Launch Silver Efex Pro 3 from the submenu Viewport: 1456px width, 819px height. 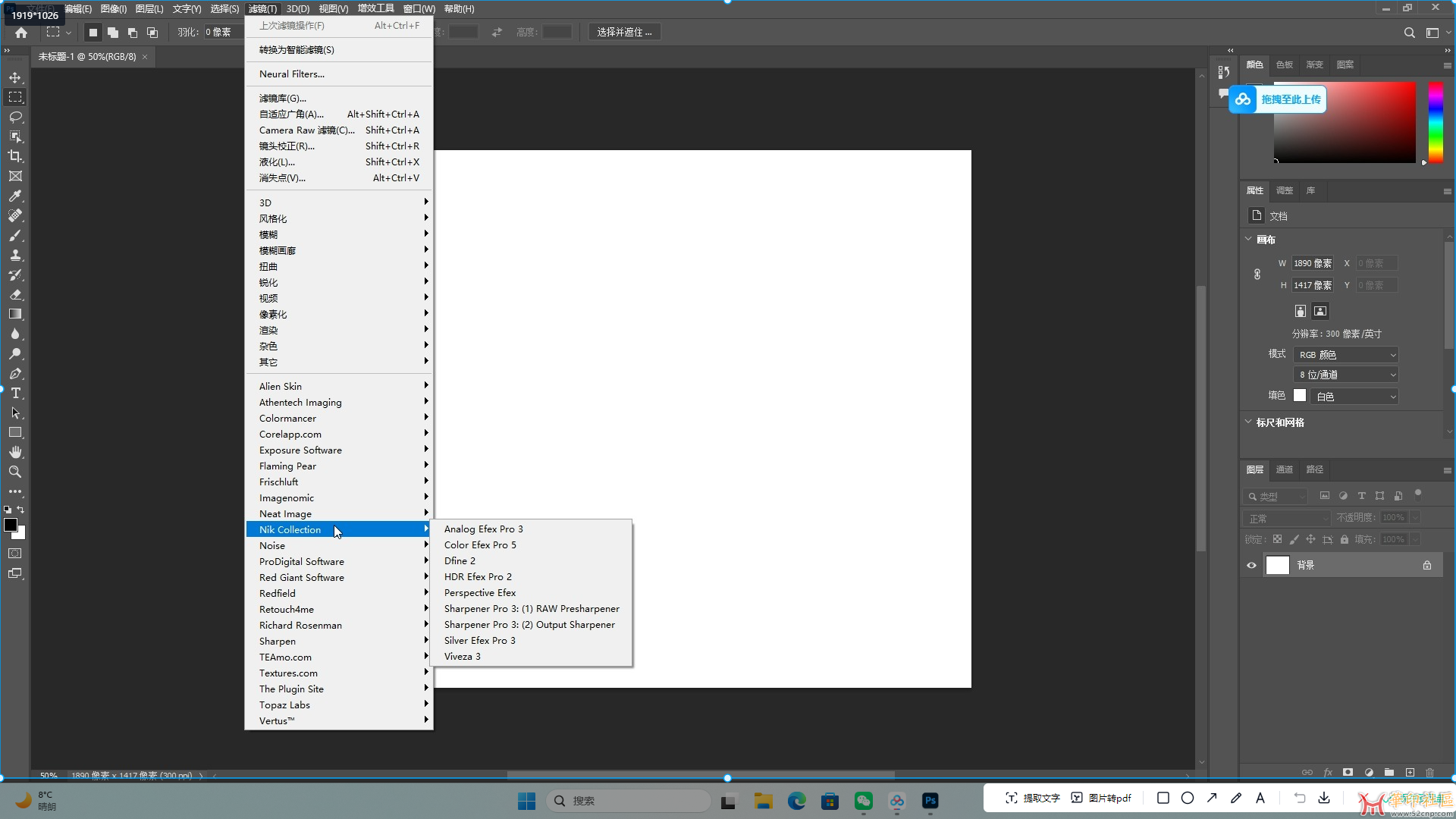point(480,640)
